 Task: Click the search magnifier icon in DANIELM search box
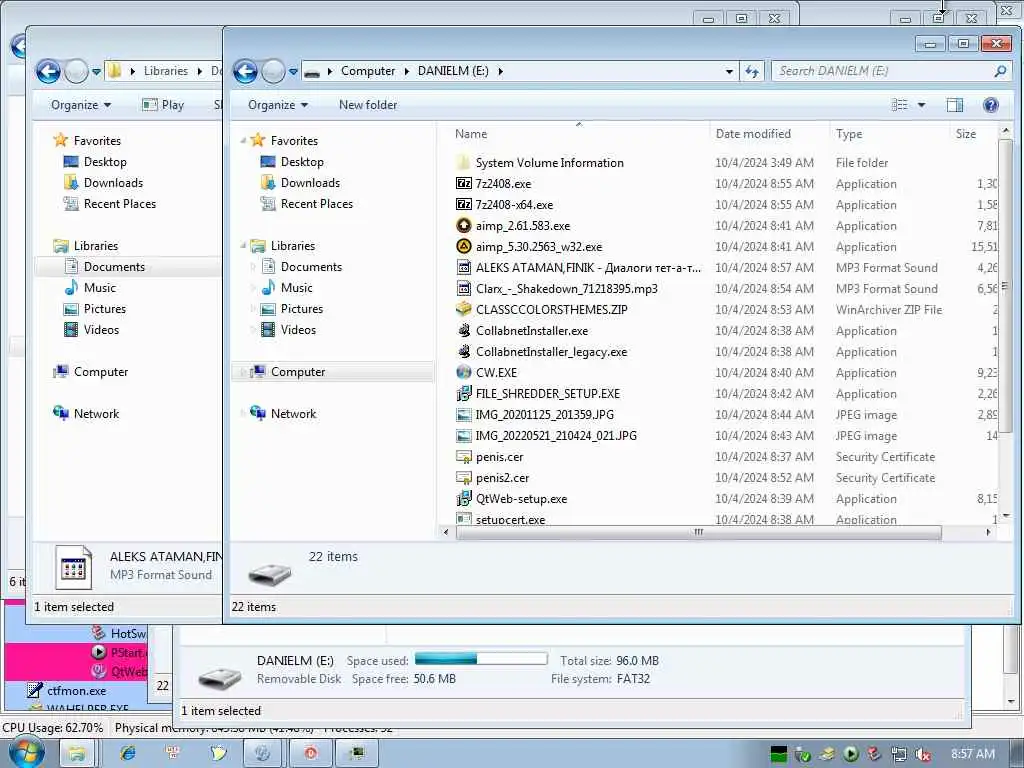click(x=1000, y=71)
